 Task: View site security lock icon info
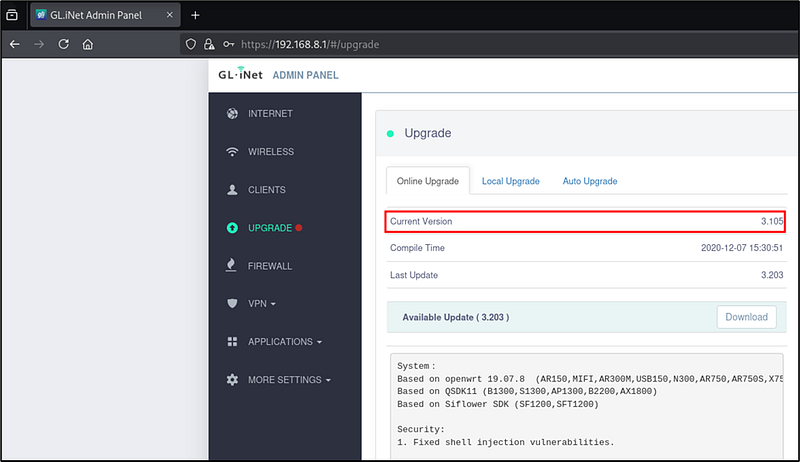209,44
